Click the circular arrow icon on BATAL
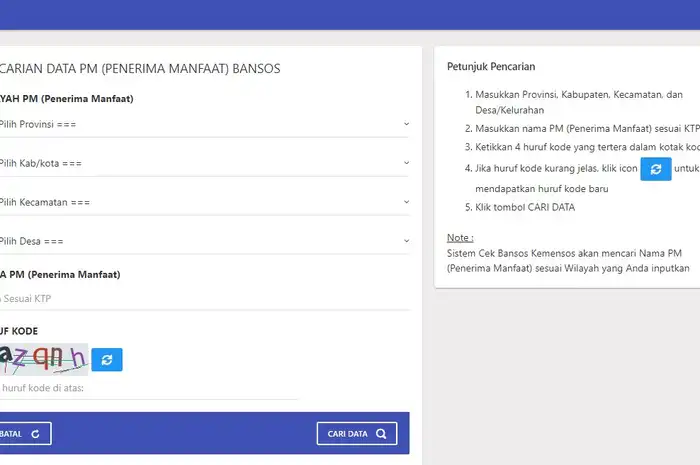This screenshot has width=700, height=465. (x=36, y=434)
